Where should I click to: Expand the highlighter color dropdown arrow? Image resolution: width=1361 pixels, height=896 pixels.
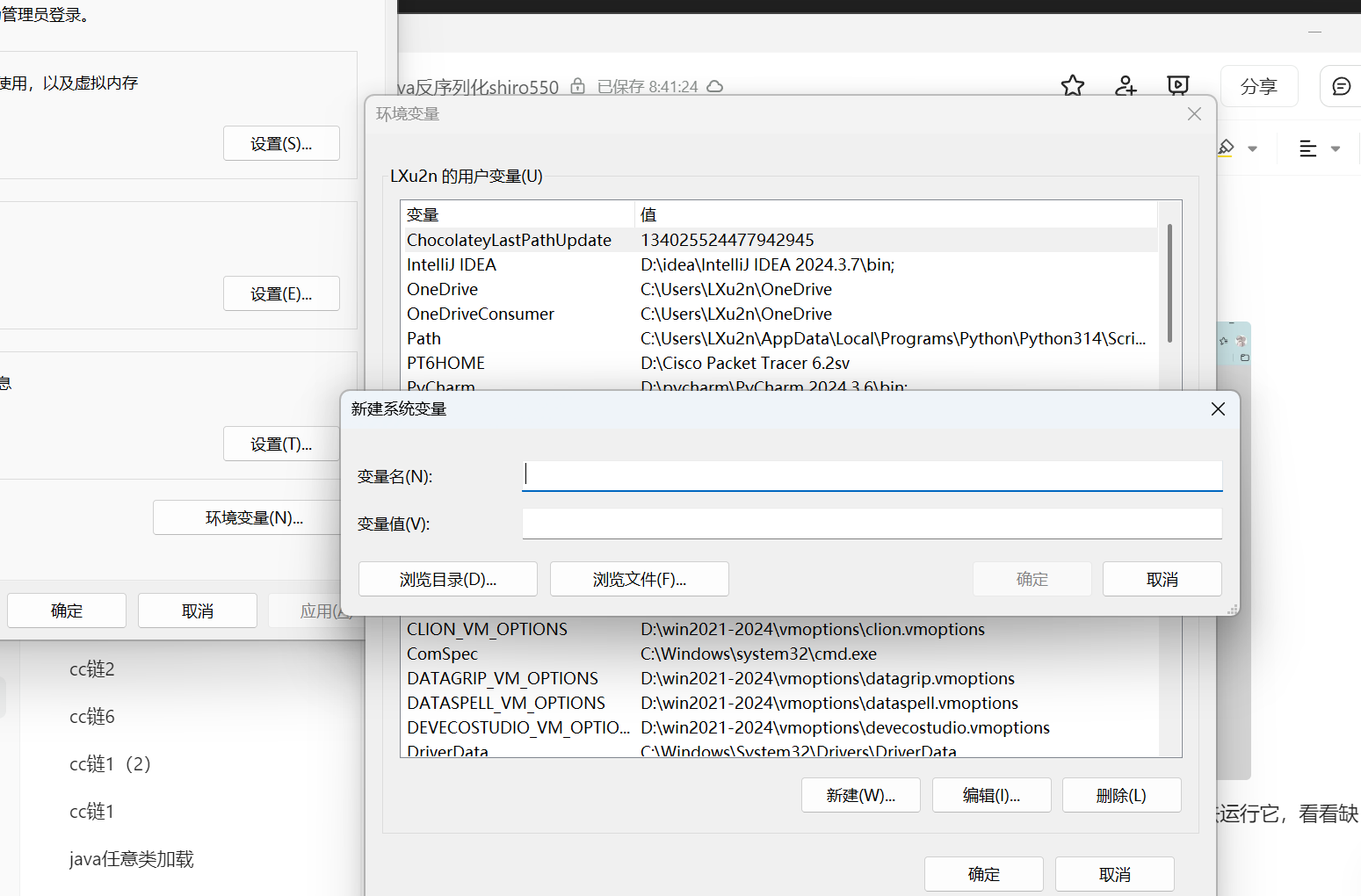click(x=1252, y=148)
